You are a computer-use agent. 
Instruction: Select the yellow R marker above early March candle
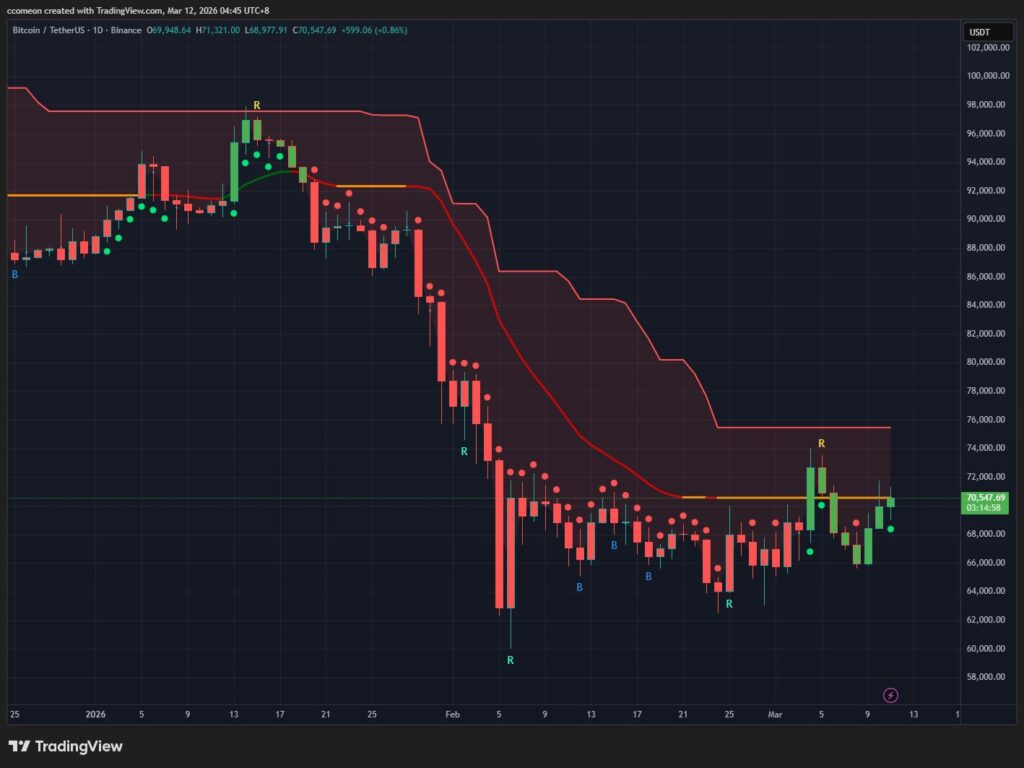(x=822, y=443)
